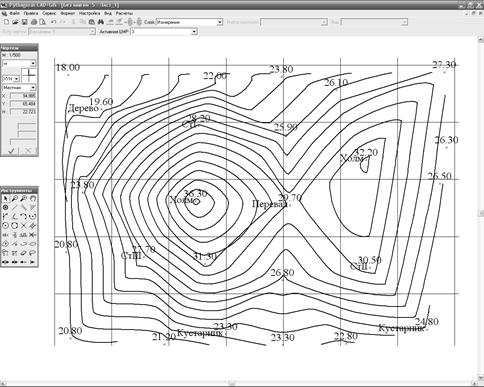Click the Перевал label on the map

(269, 204)
